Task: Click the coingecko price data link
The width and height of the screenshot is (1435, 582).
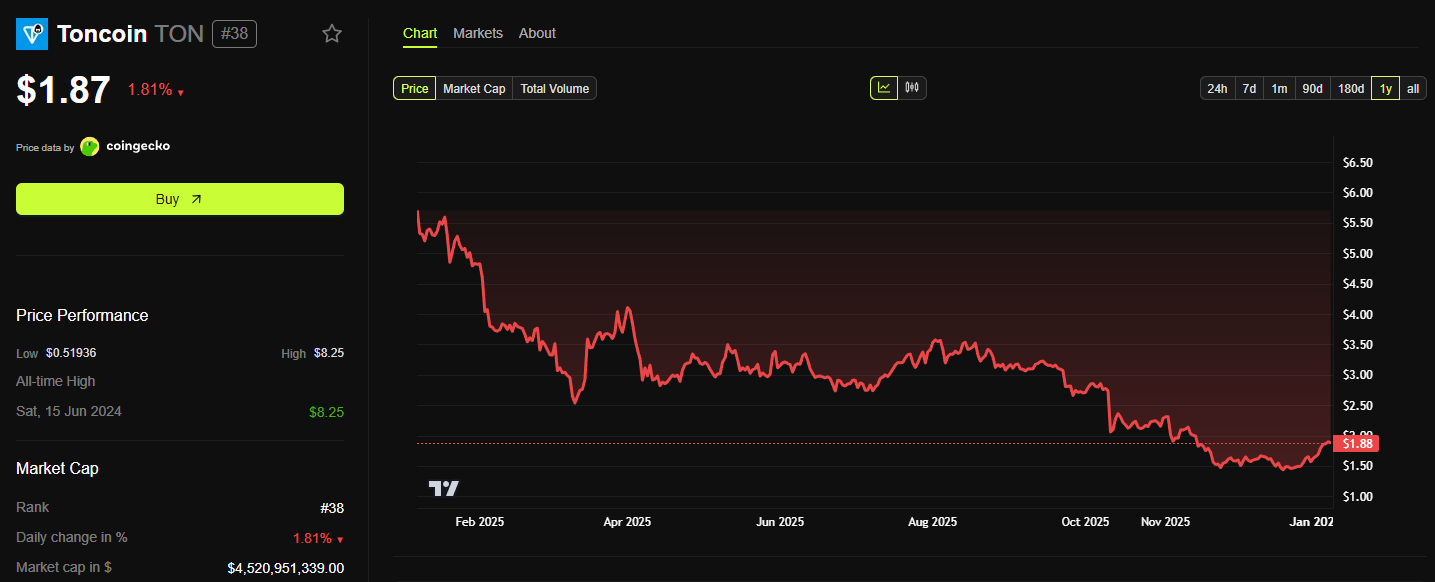Action: click(138, 146)
